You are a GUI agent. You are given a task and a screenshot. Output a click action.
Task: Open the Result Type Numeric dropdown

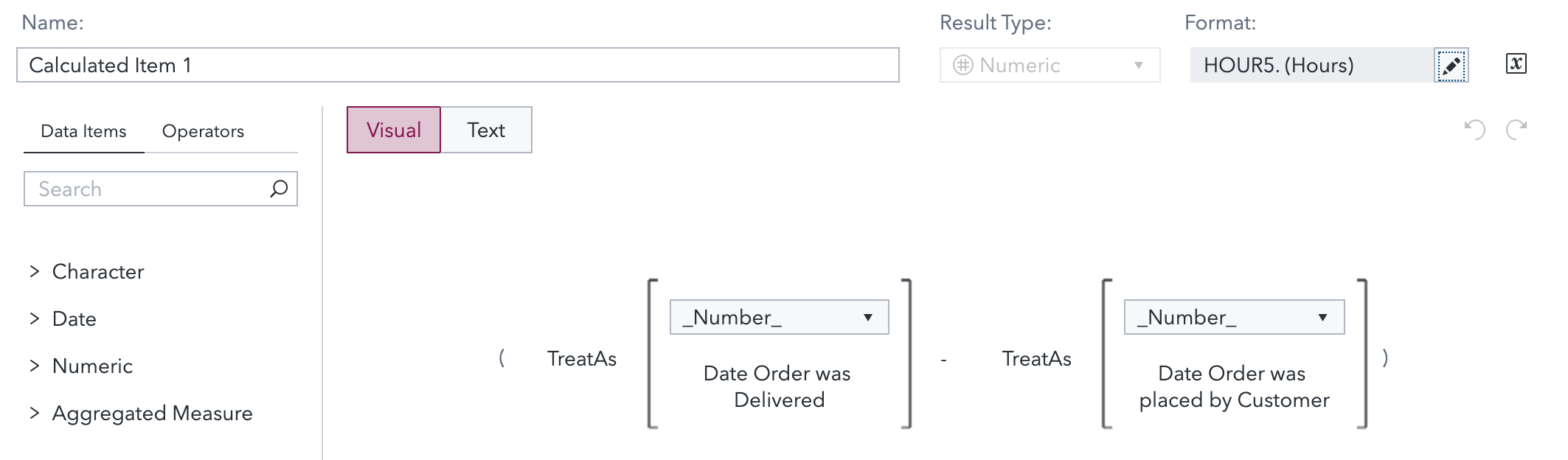tap(1050, 66)
